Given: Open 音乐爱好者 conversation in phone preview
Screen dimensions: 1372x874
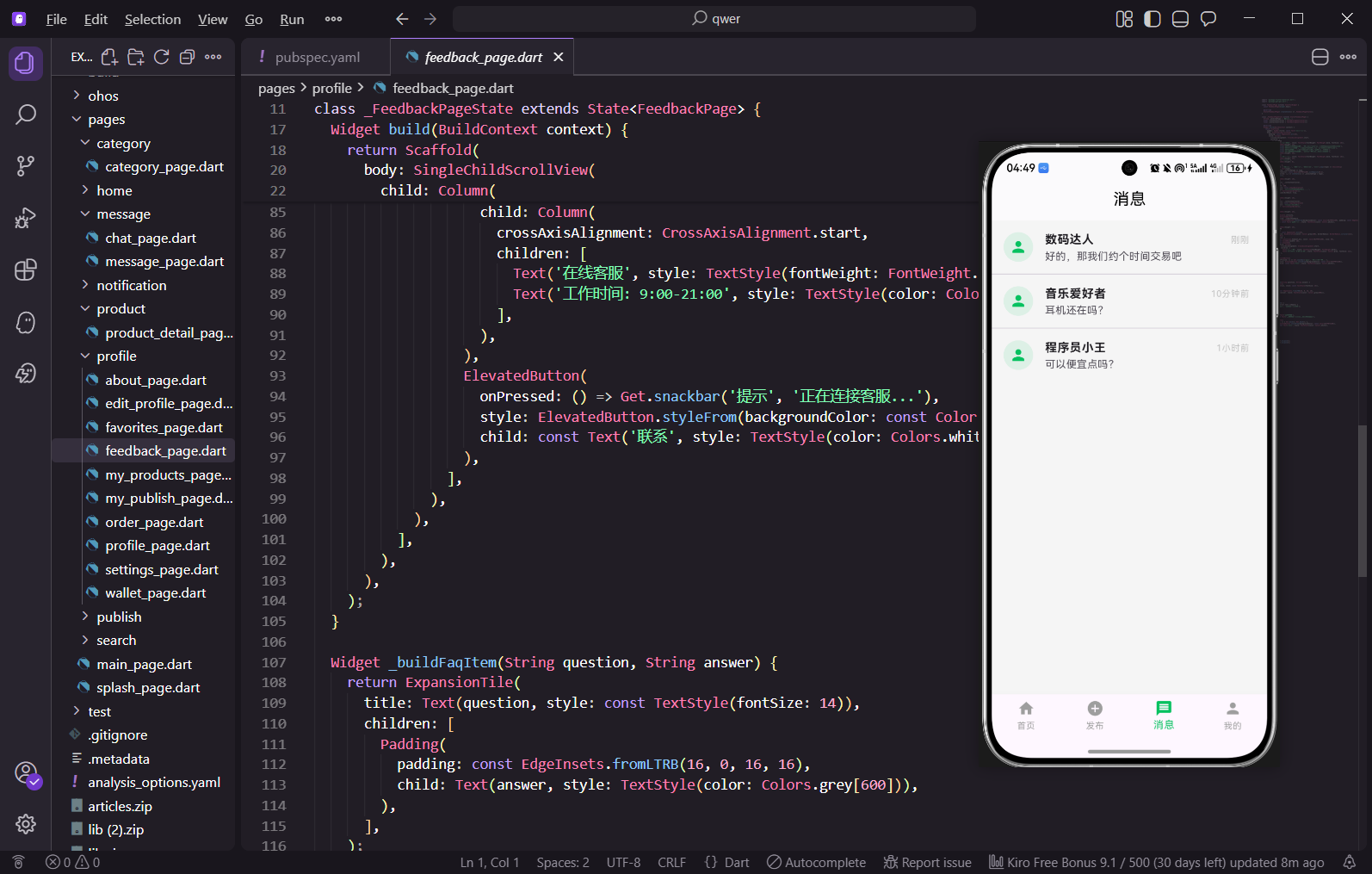Looking at the screenshot, I should [x=1129, y=301].
